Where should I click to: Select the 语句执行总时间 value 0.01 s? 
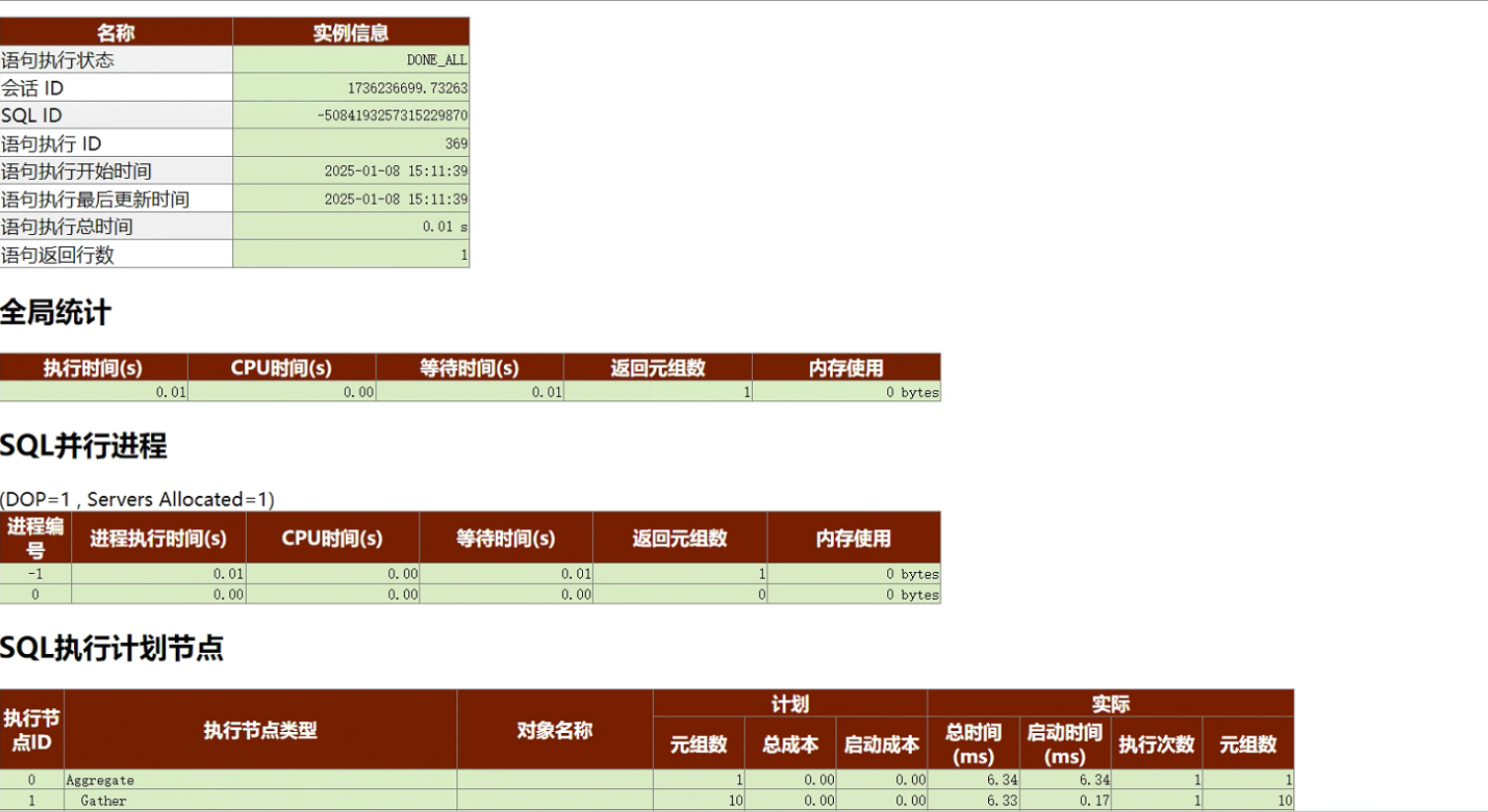[x=445, y=226]
